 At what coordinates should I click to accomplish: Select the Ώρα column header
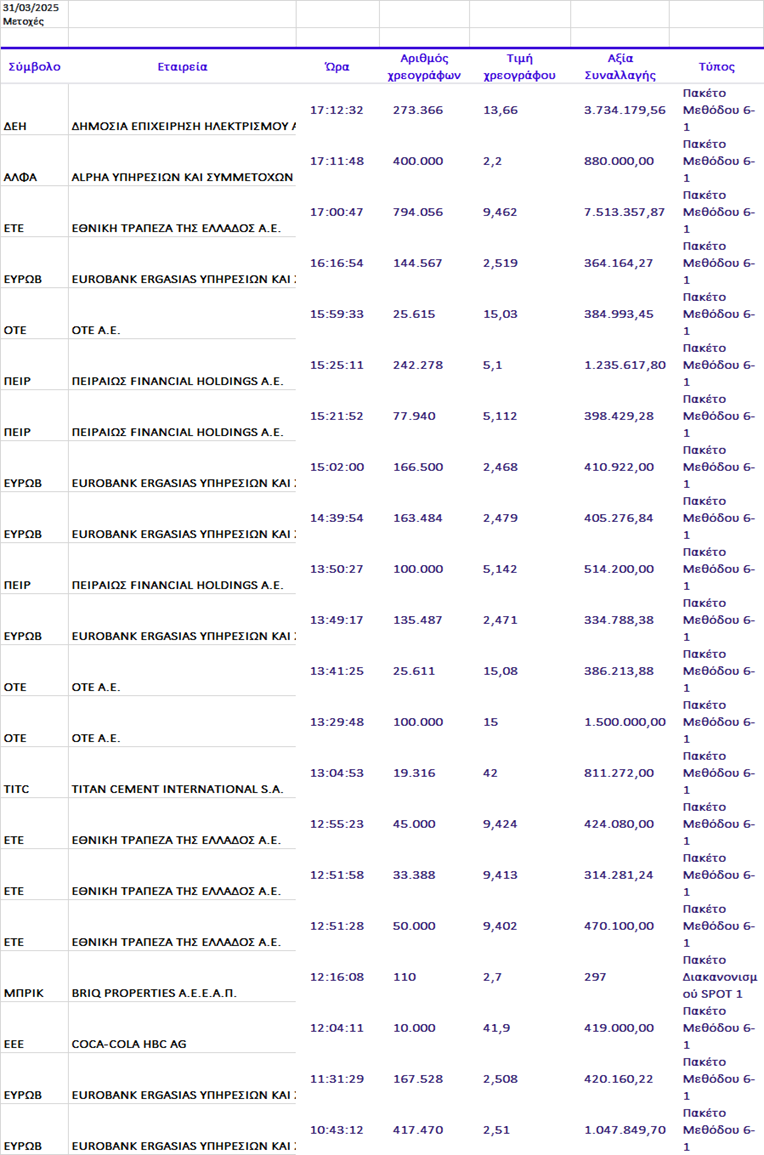click(337, 66)
